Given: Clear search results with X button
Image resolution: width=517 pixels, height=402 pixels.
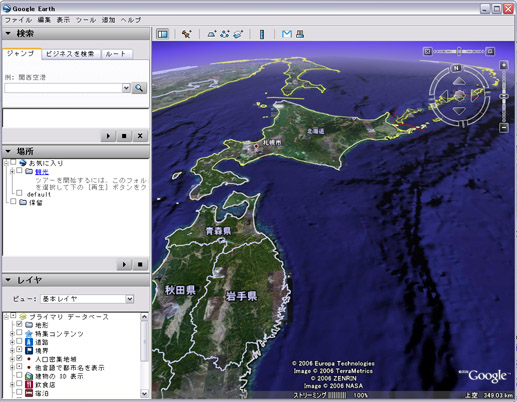Looking at the screenshot, I should click(140, 136).
